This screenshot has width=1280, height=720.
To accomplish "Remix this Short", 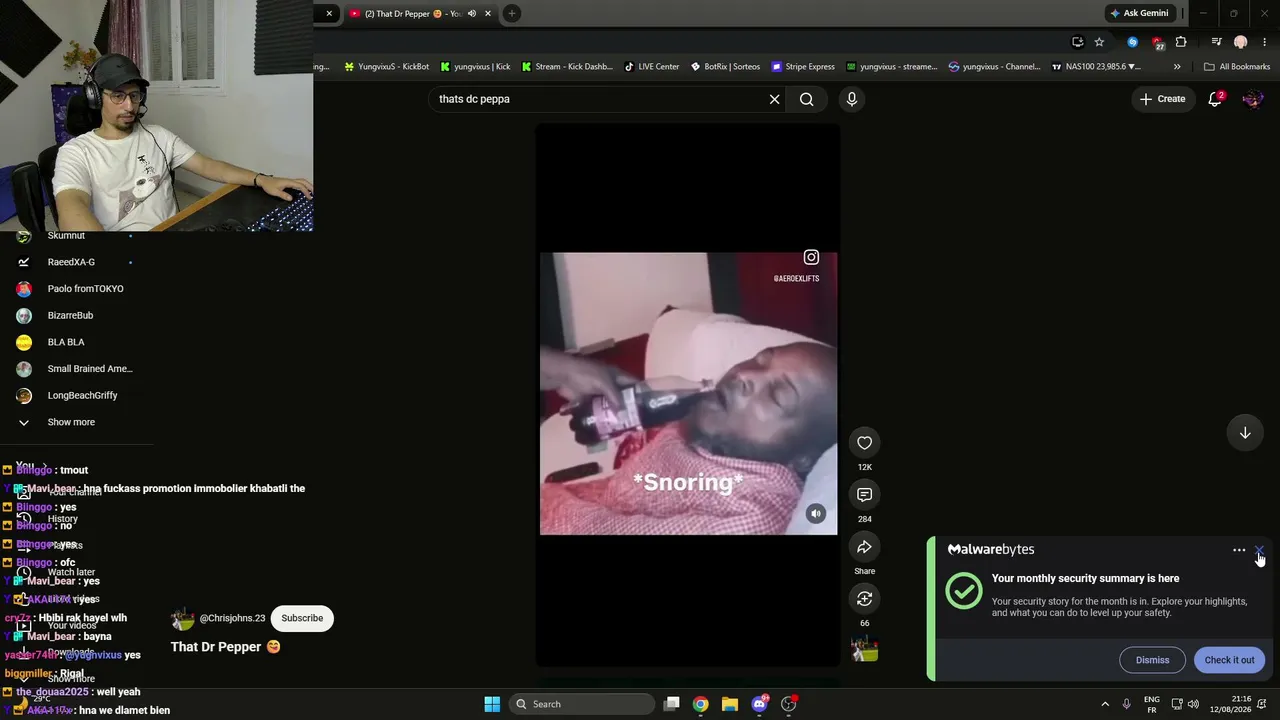I will 865,599.
